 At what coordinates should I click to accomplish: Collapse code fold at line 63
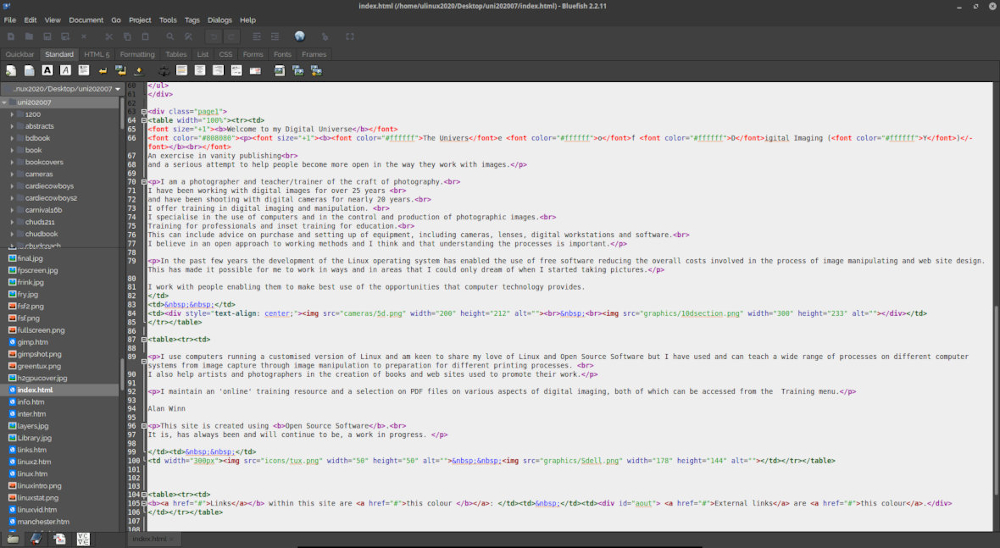click(x=143, y=112)
